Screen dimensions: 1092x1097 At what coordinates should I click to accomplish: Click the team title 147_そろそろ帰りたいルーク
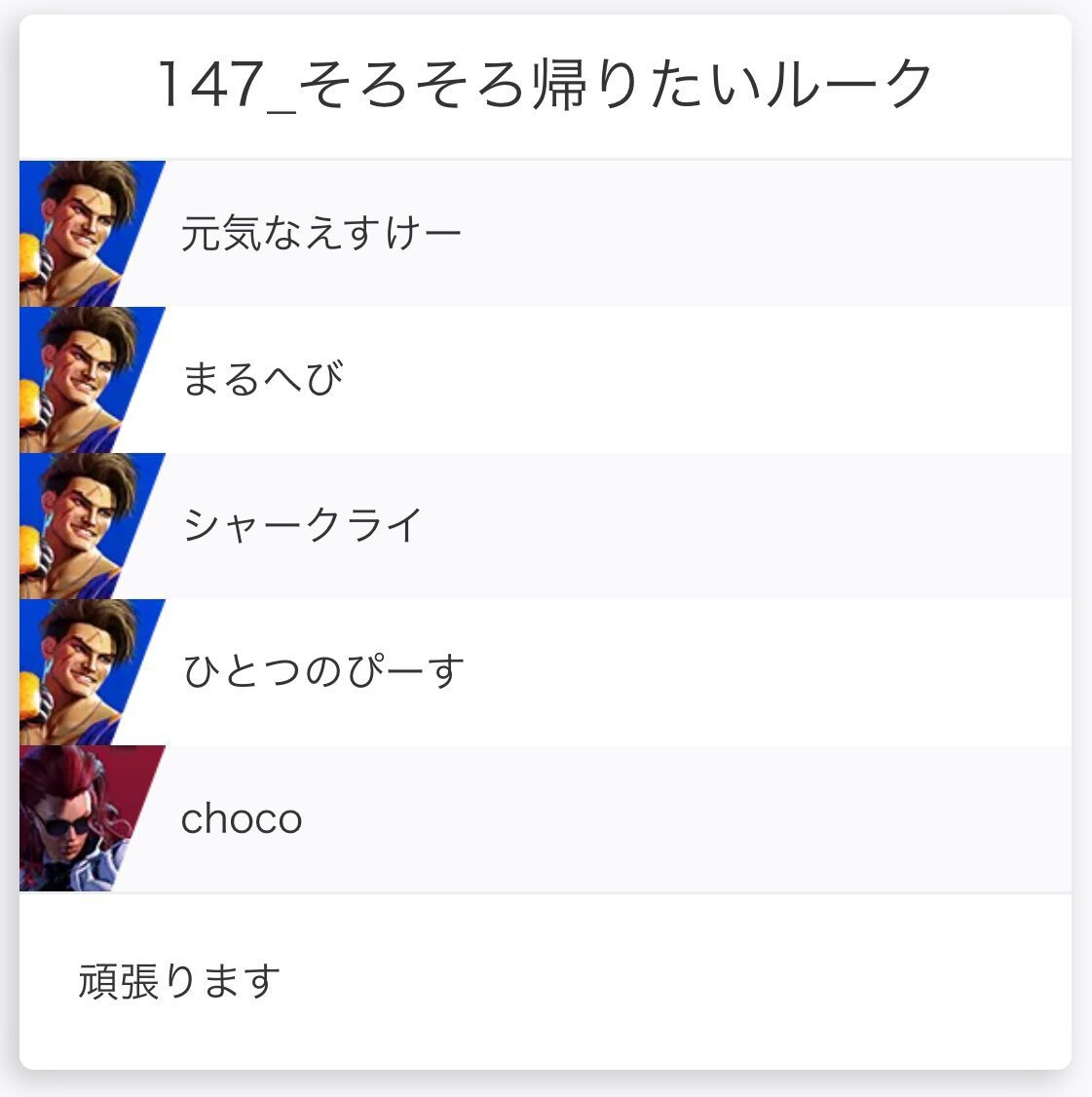coord(546,86)
